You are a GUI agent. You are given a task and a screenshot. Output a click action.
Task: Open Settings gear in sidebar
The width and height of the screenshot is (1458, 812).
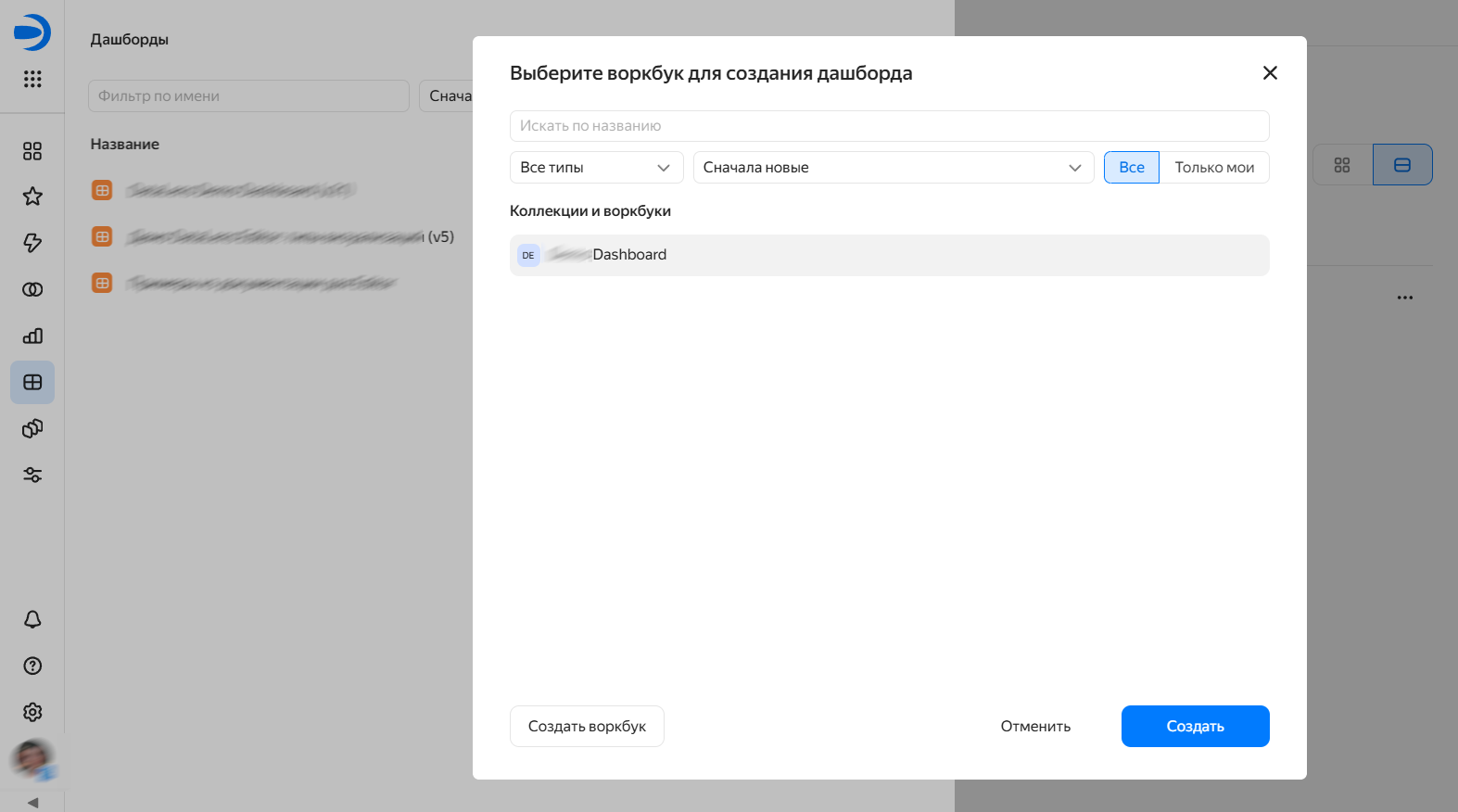click(32, 712)
